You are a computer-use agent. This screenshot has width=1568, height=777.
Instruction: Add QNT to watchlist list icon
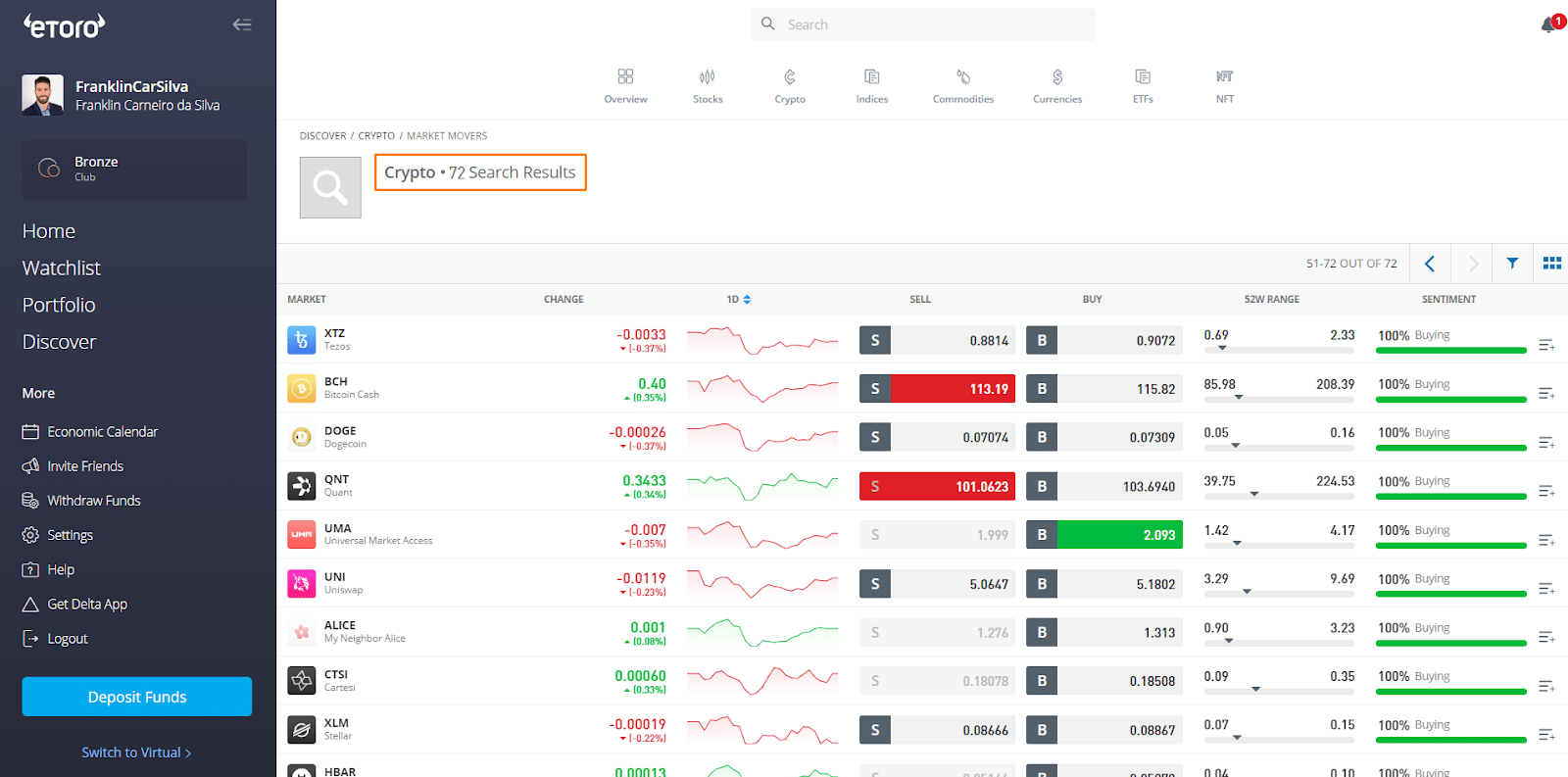point(1546,491)
